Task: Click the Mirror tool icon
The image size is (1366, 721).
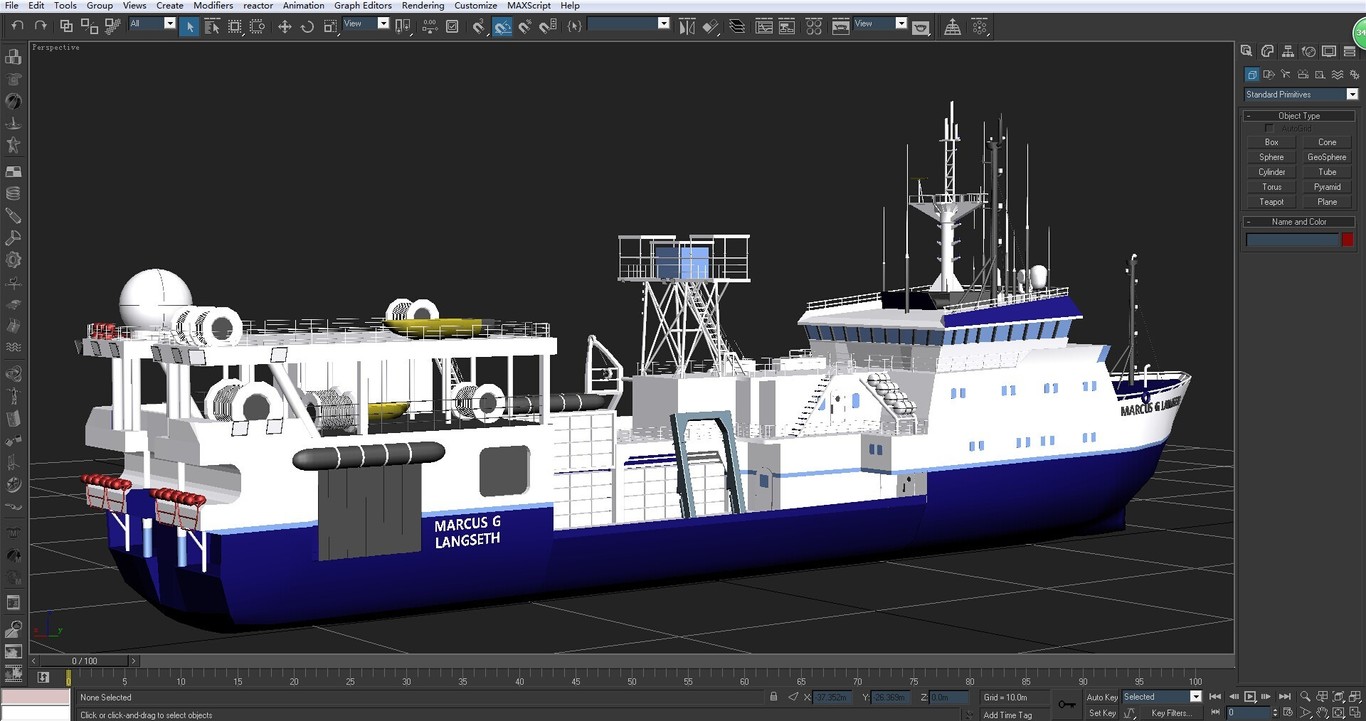Action: [687, 27]
